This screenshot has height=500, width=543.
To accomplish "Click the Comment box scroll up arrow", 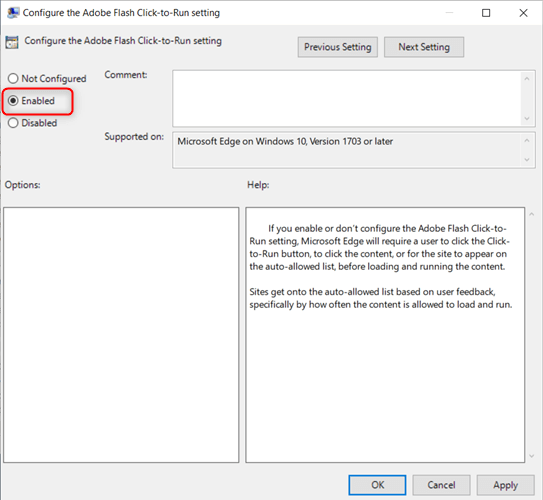I will coord(527,79).
